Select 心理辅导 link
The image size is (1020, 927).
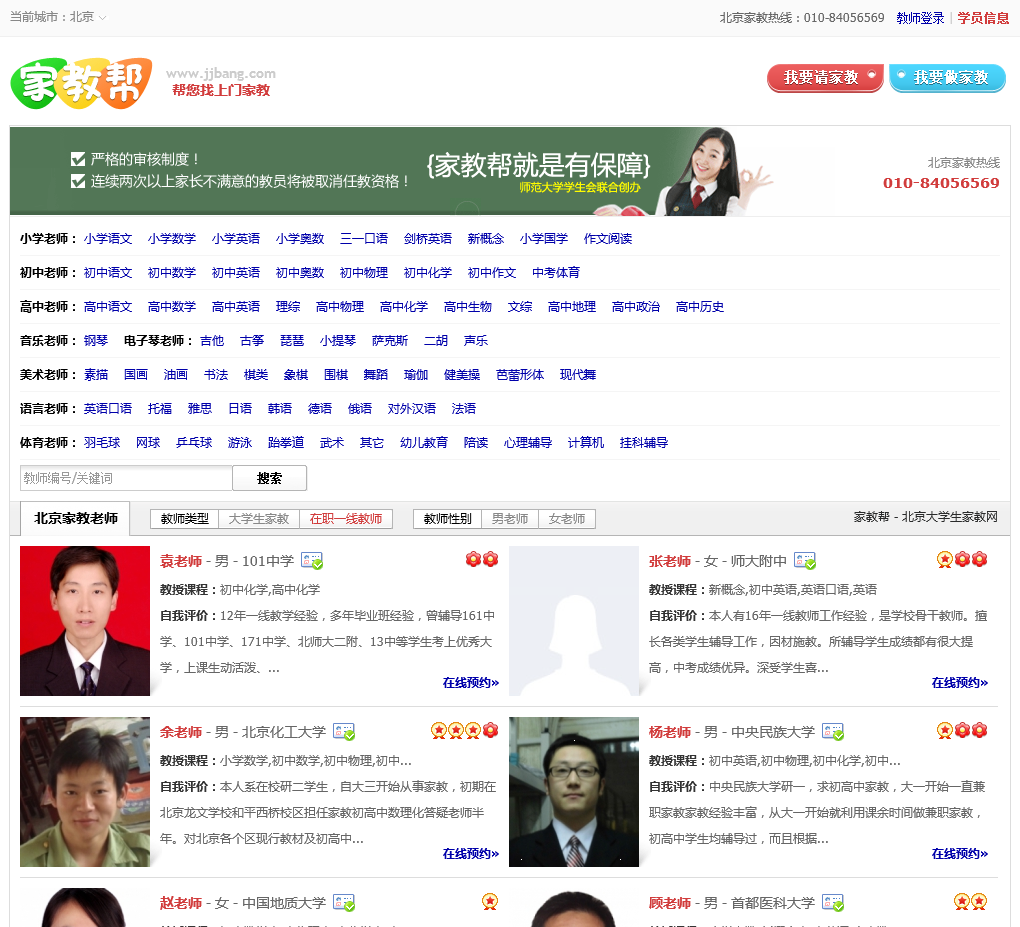click(528, 442)
